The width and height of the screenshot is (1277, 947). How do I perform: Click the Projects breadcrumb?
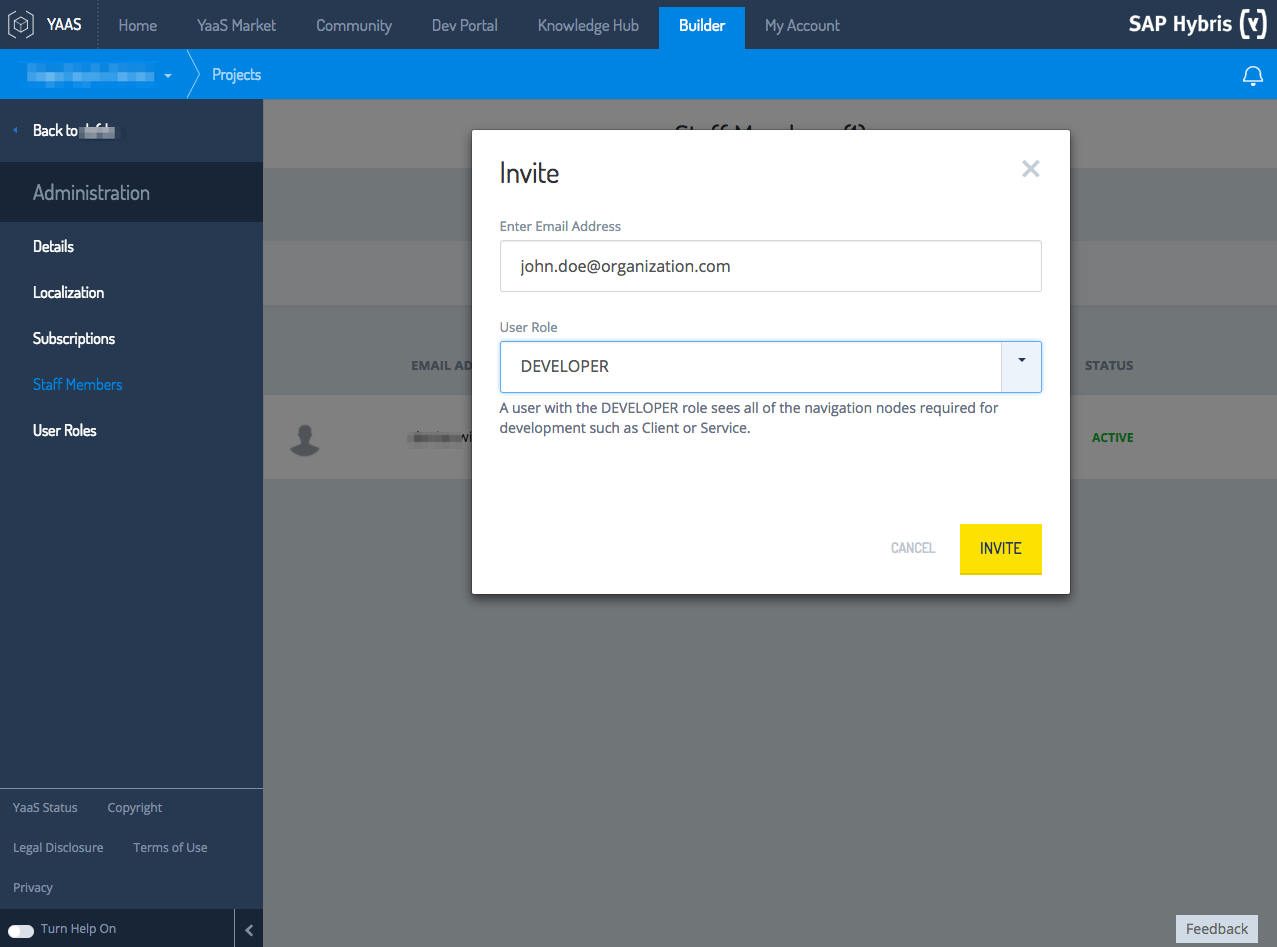(x=237, y=75)
